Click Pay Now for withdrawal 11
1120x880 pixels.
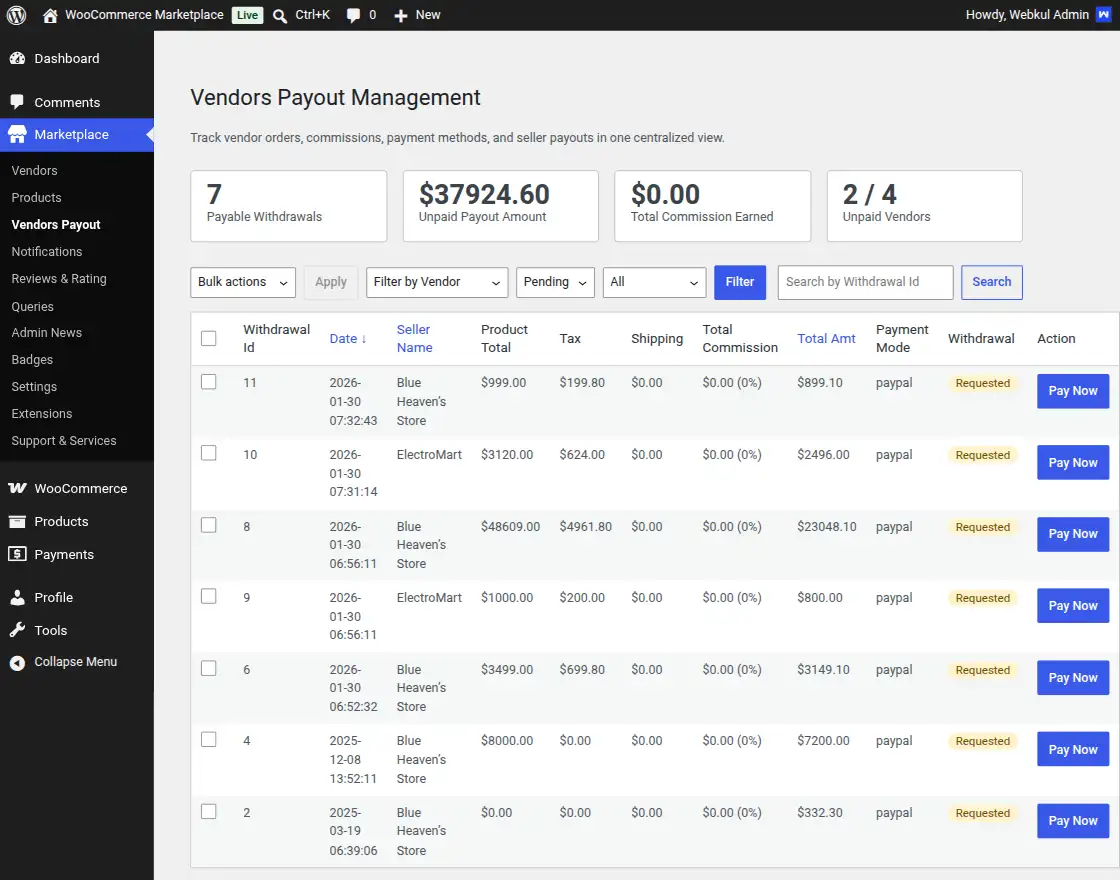point(1073,391)
